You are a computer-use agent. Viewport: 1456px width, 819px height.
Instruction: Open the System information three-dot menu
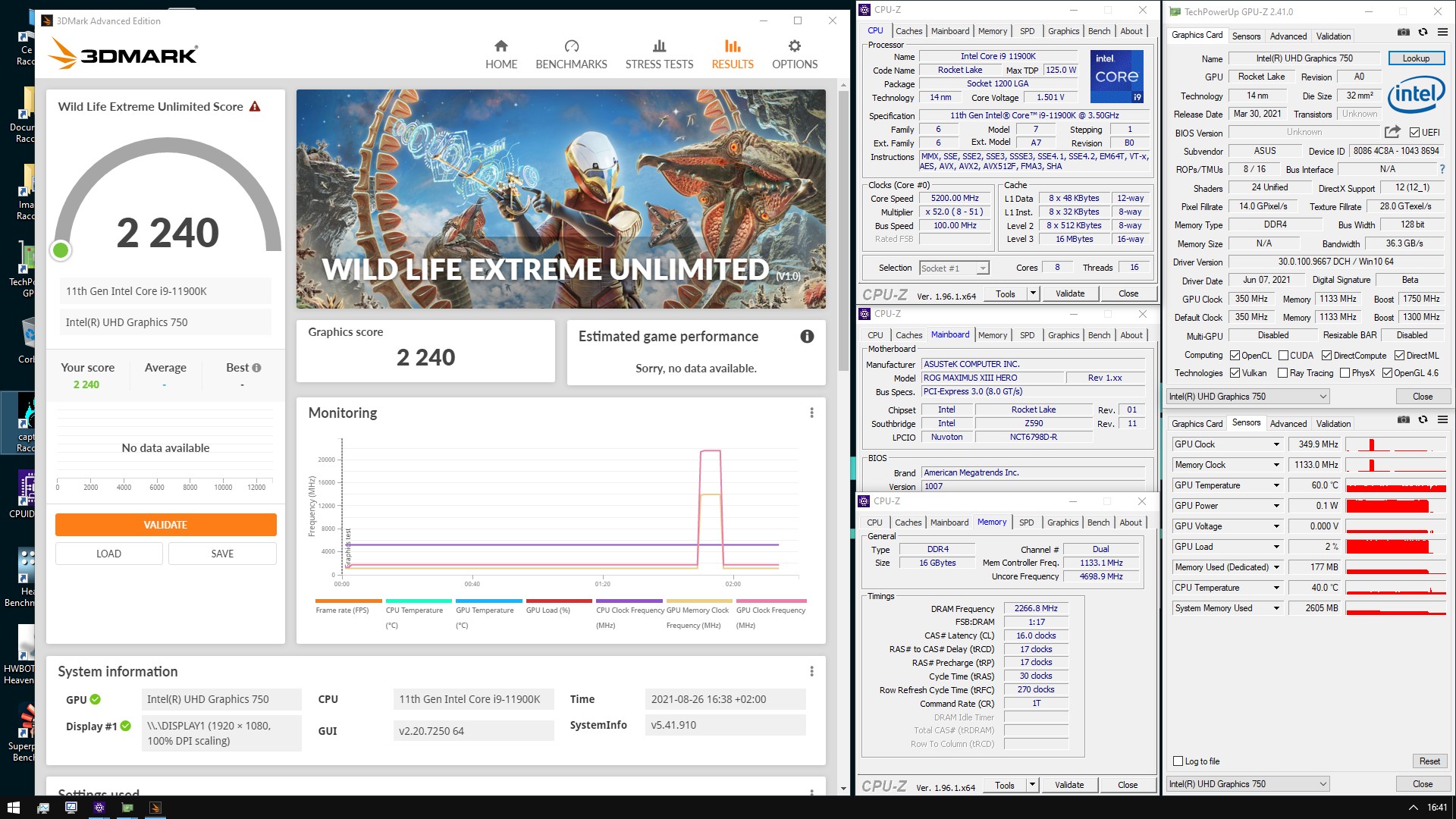811,671
